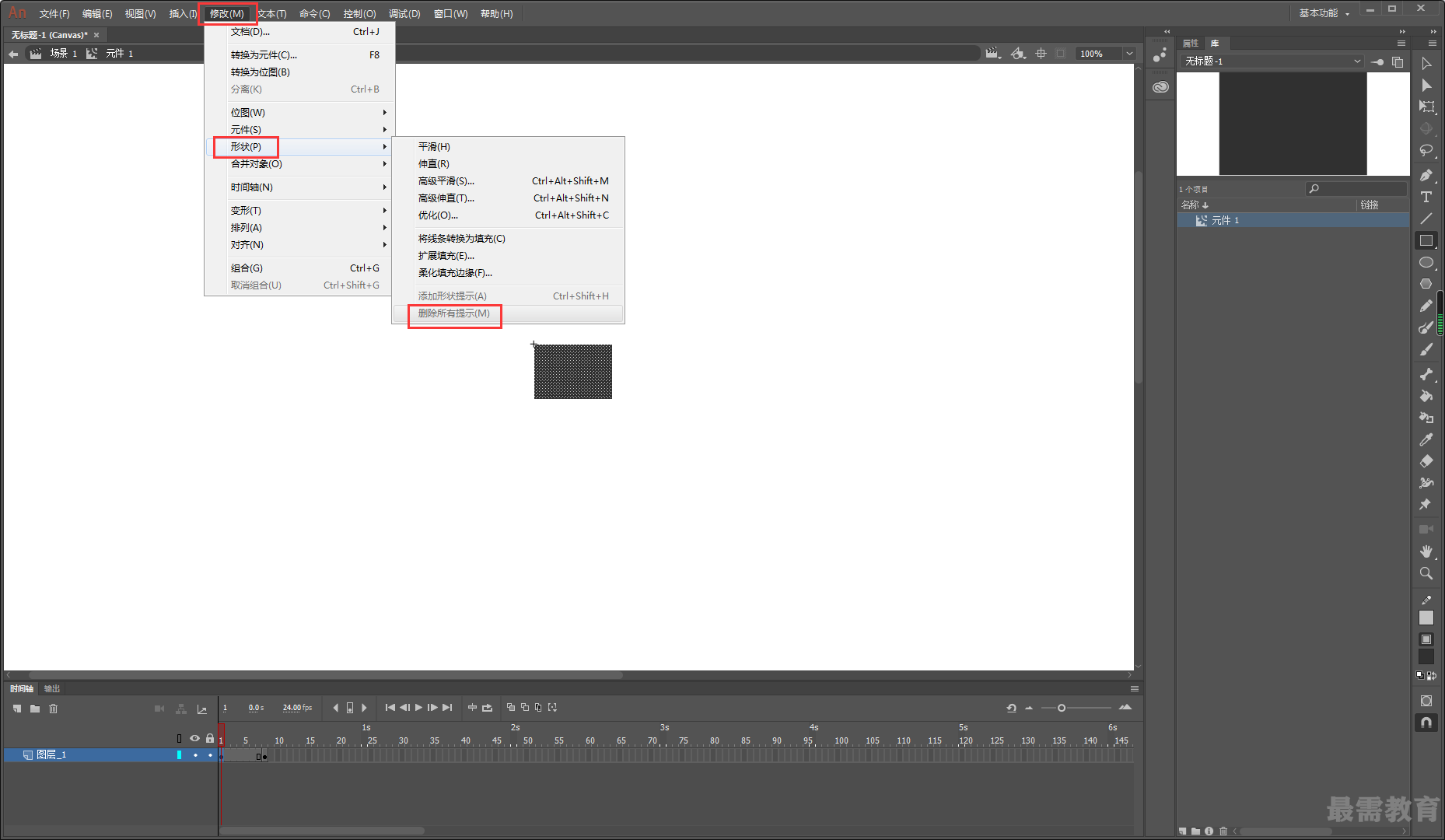Click the new folder icon in timeline
1445x840 pixels.
click(x=35, y=709)
